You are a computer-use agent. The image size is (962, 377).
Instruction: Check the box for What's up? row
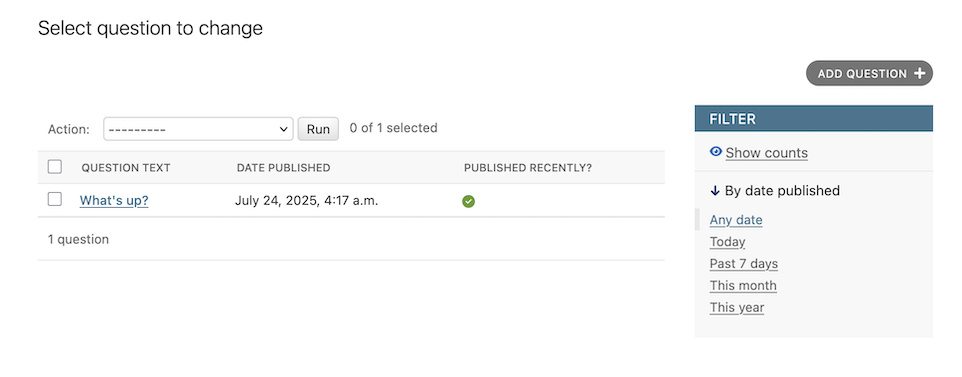(55, 199)
